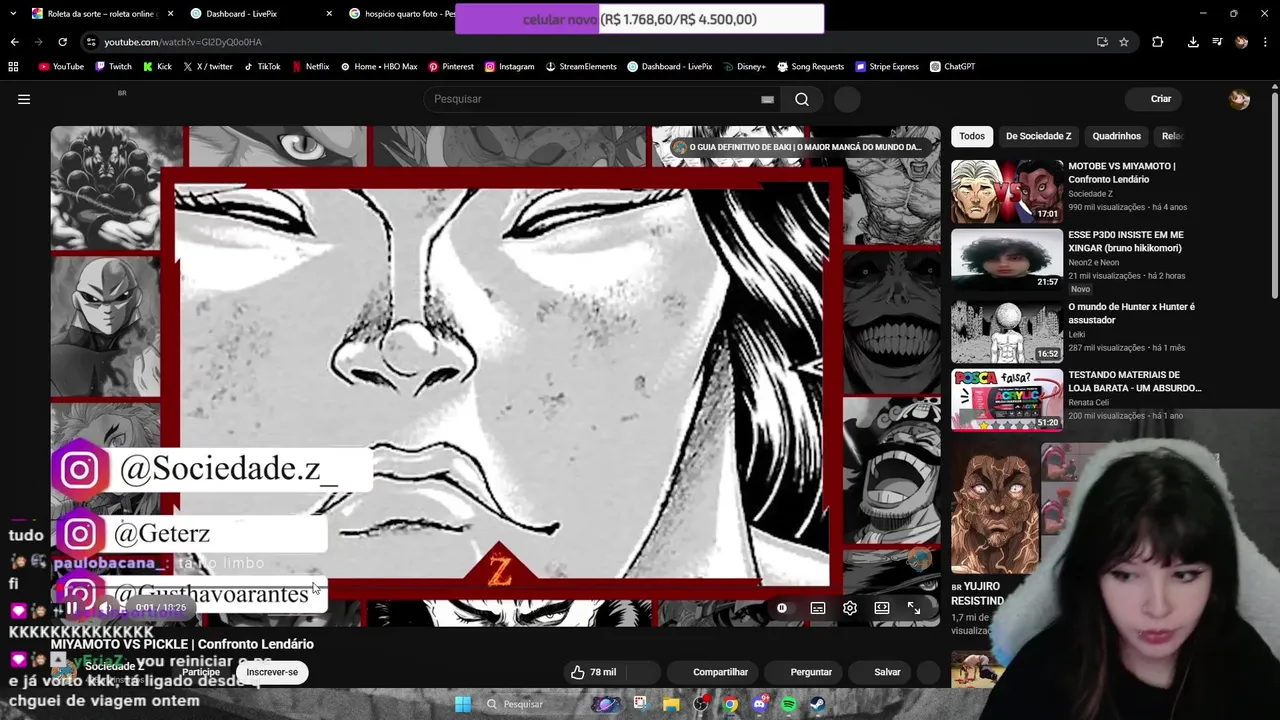Select the De Sociedade Z filter chip
Screen dimensions: 1280x720
pos(1038,136)
